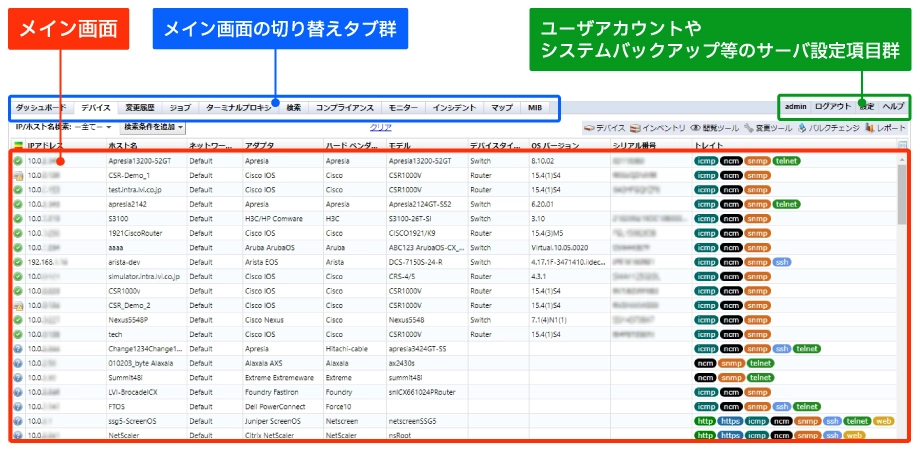Image resolution: width=920 pixels, height=450 pixels.
Task: Open the ターミナルプロキシ tab
Action: coord(239,108)
